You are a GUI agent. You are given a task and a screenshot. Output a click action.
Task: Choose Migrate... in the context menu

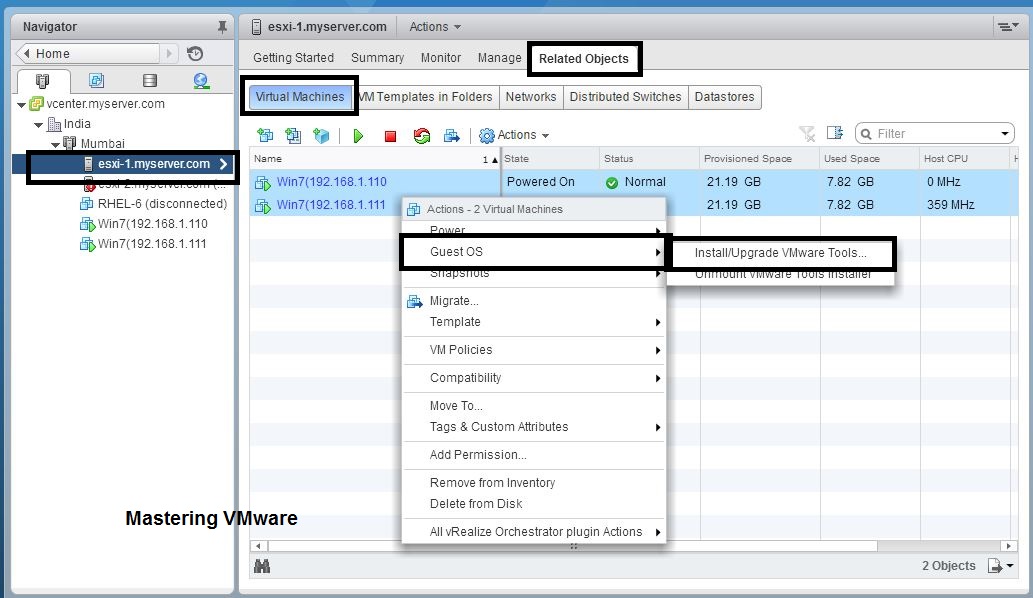534,301
